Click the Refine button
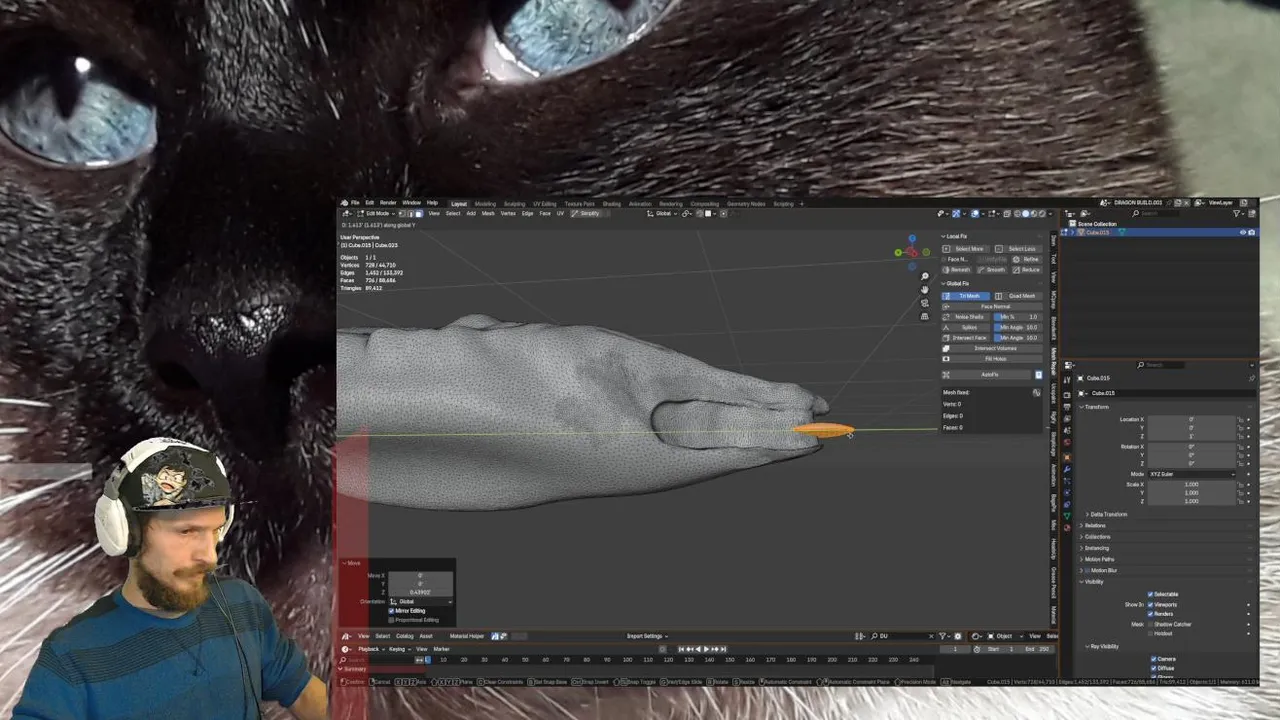This screenshot has height=720, width=1280. click(1025, 259)
